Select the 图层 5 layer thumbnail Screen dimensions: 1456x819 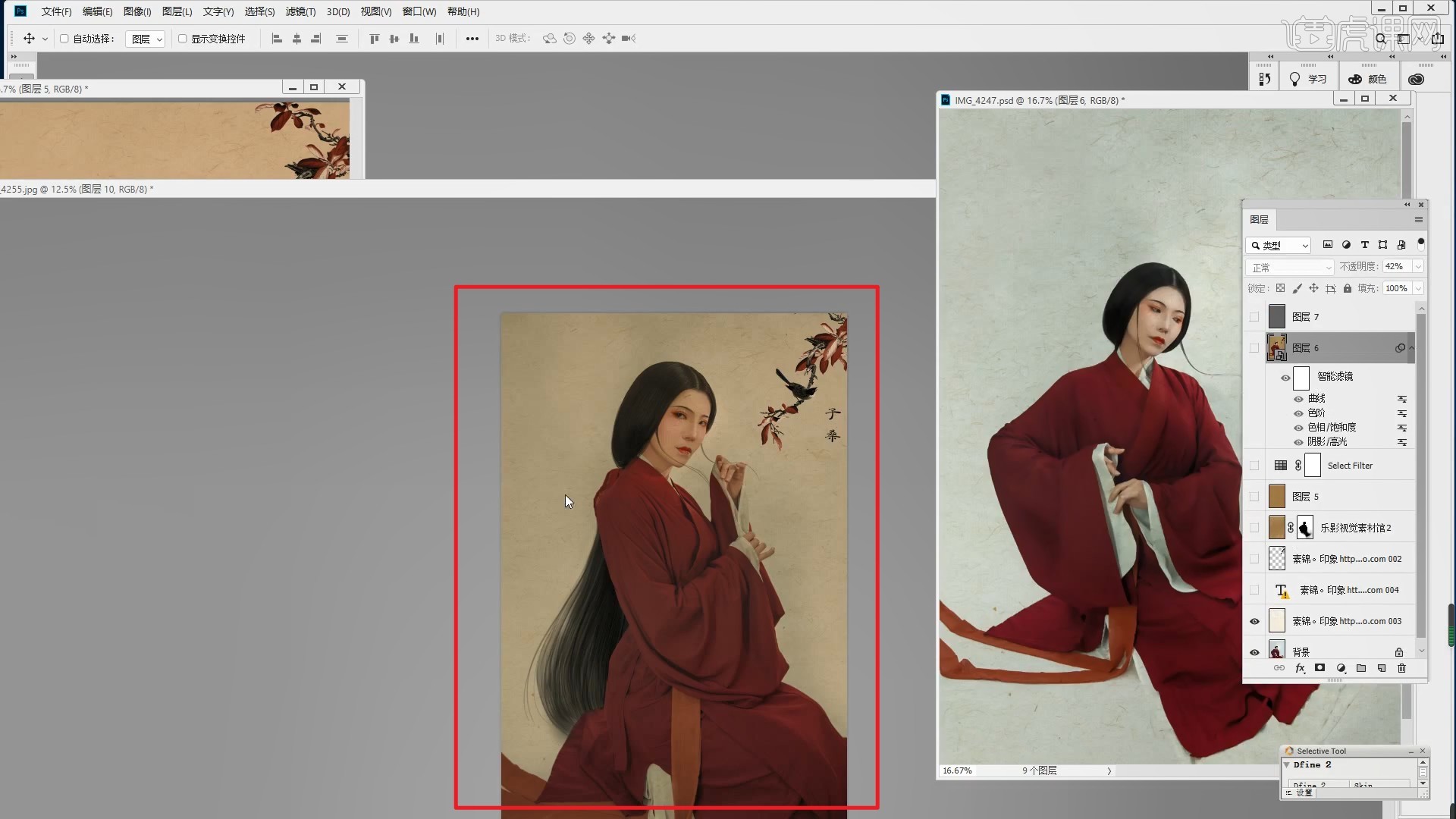coord(1277,497)
